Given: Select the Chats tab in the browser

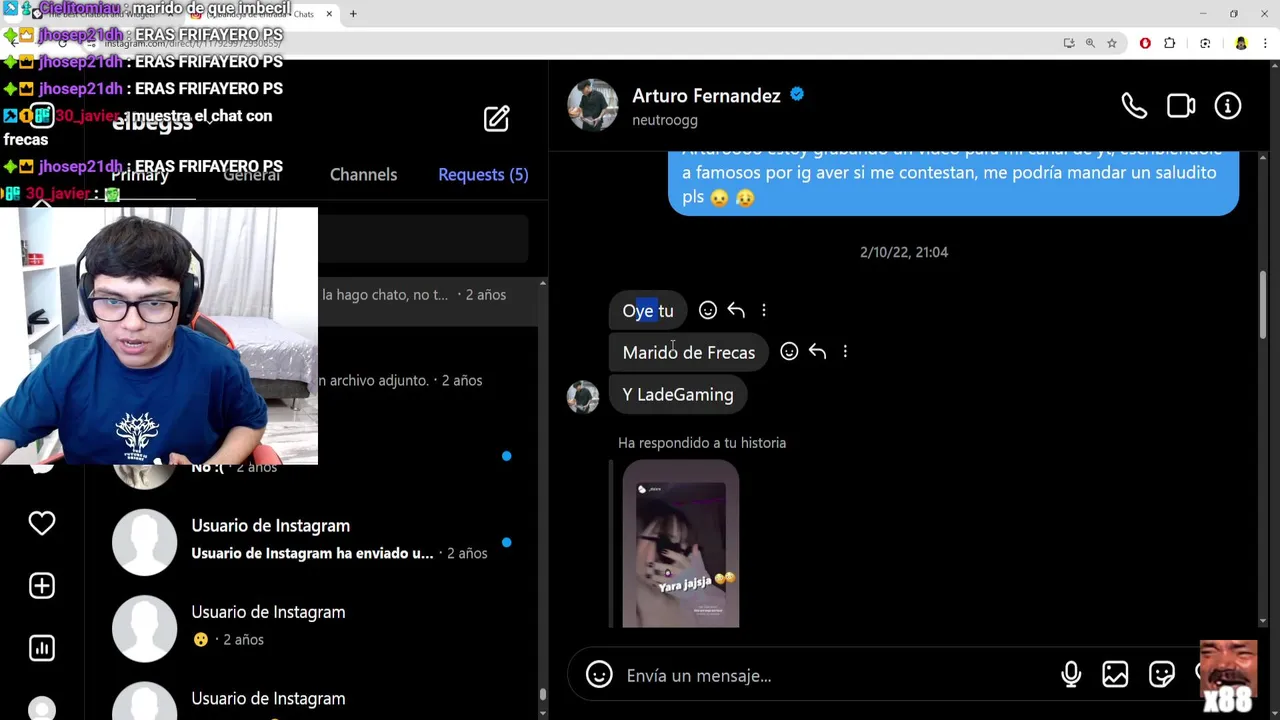Looking at the screenshot, I should (x=263, y=14).
